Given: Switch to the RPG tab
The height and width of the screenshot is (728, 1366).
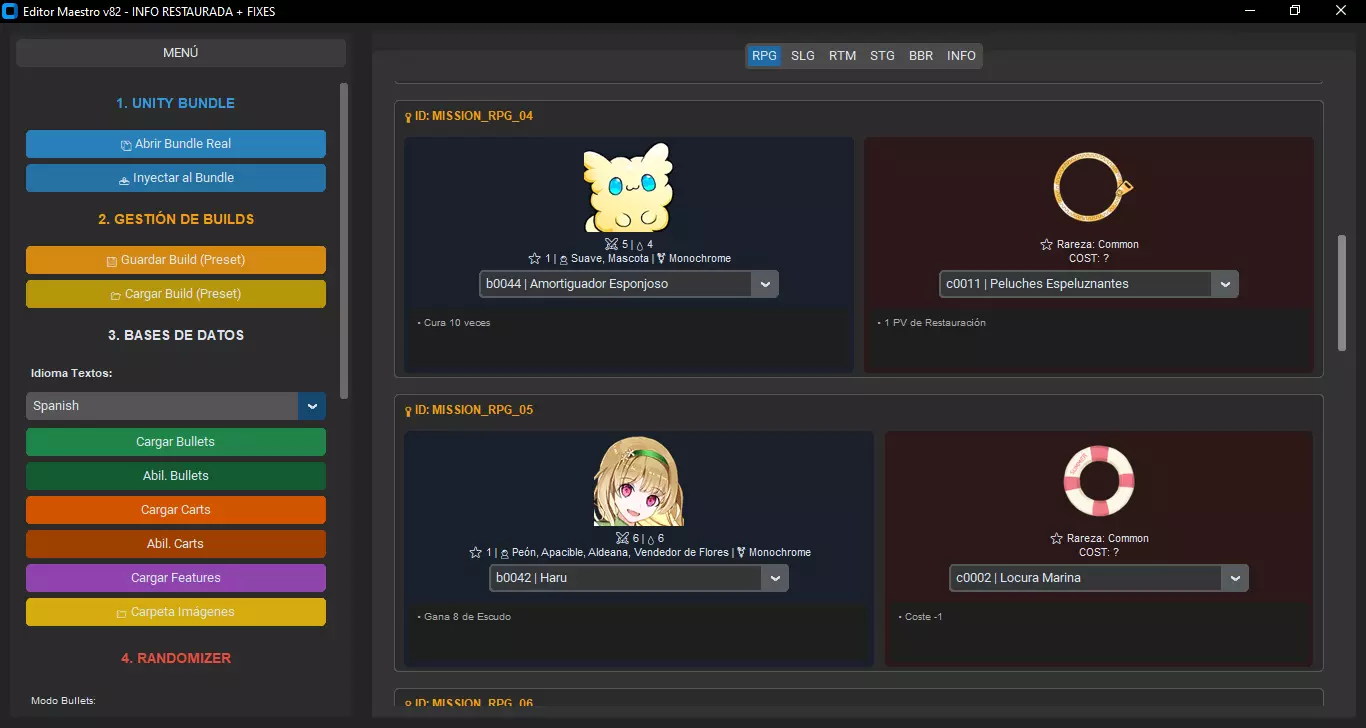Looking at the screenshot, I should (x=764, y=56).
